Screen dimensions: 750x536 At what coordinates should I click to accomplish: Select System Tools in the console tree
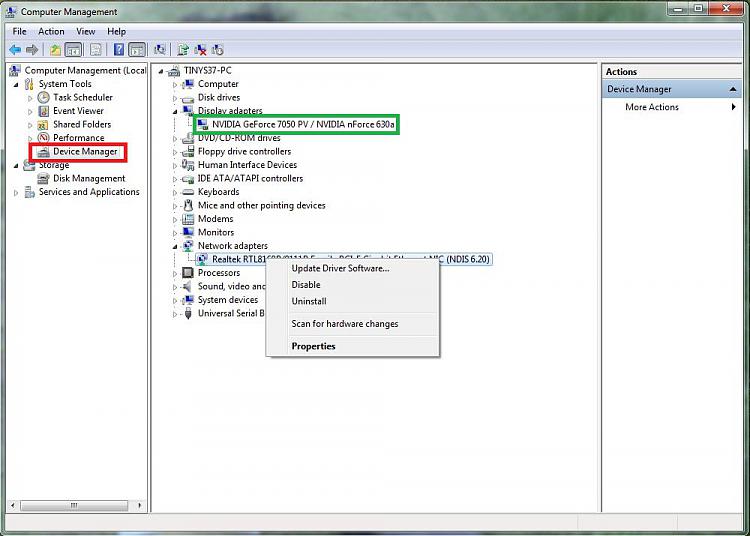(x=65, y=84)
